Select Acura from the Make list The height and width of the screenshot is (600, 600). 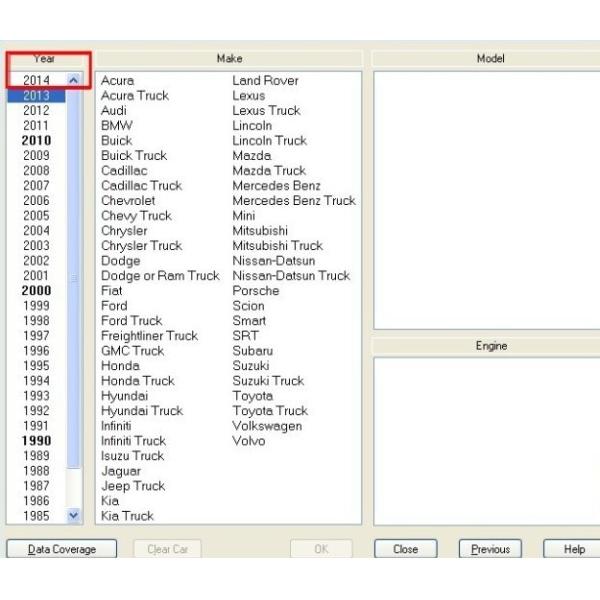(x=117, y=81)
